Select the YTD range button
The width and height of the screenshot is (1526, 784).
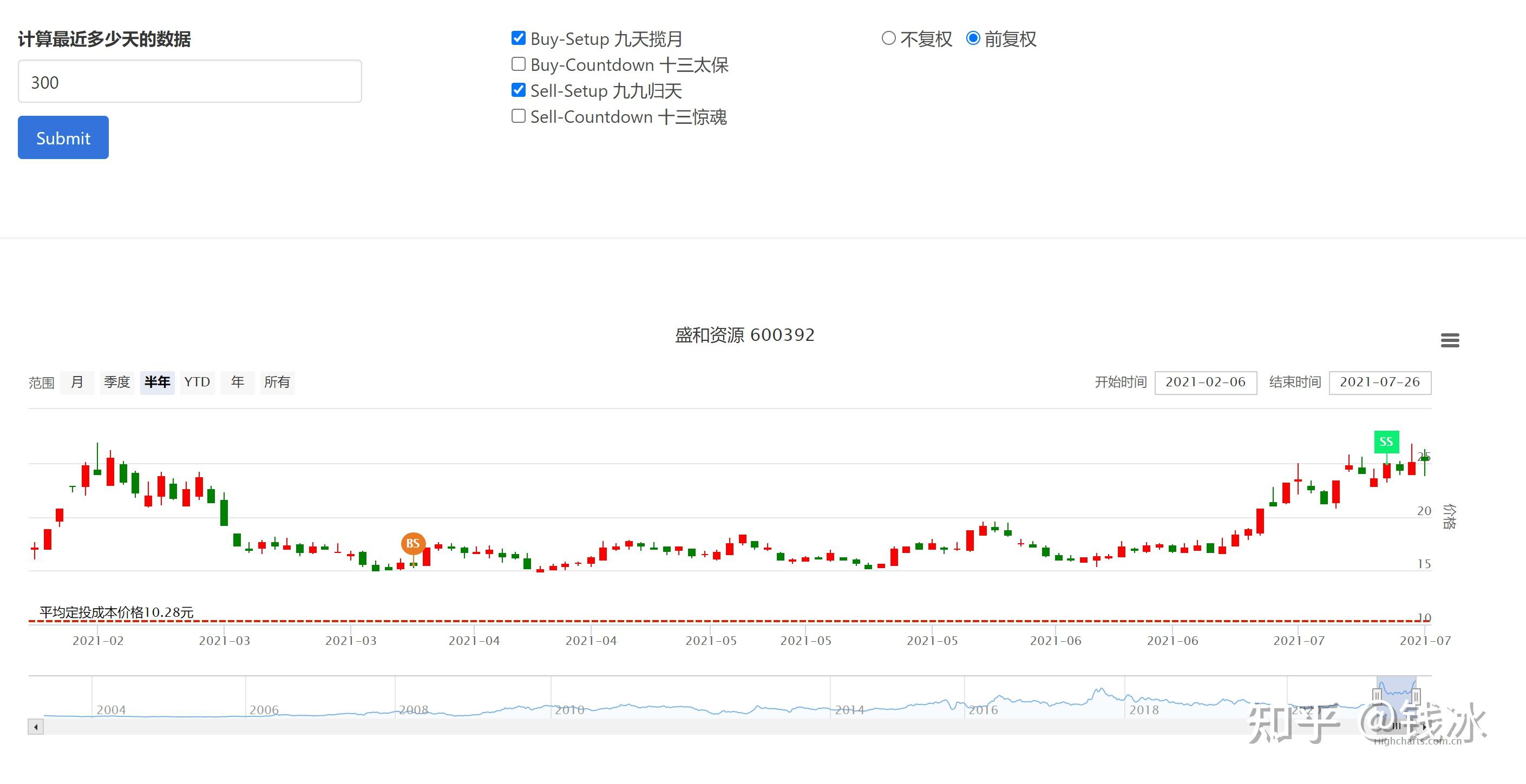tap(197, 383)
